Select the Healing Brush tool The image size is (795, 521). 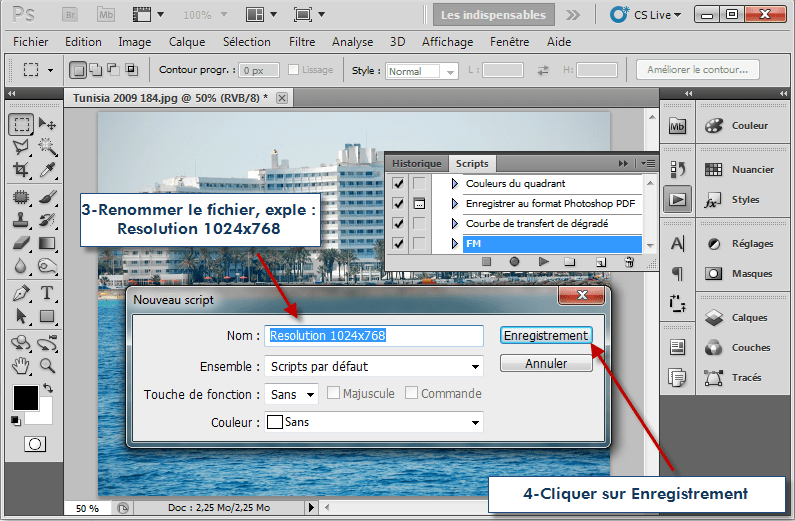21,197
